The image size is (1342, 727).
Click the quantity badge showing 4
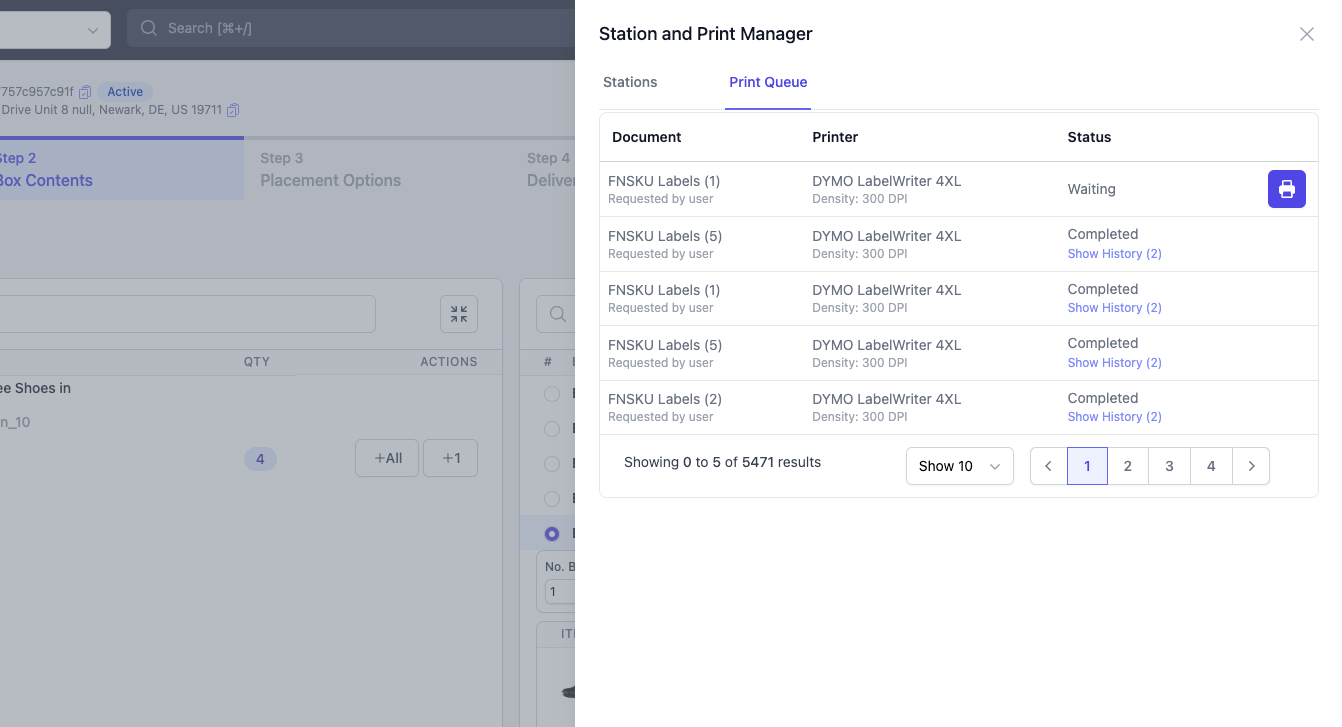pyautogui.click(x=260, y=459)
